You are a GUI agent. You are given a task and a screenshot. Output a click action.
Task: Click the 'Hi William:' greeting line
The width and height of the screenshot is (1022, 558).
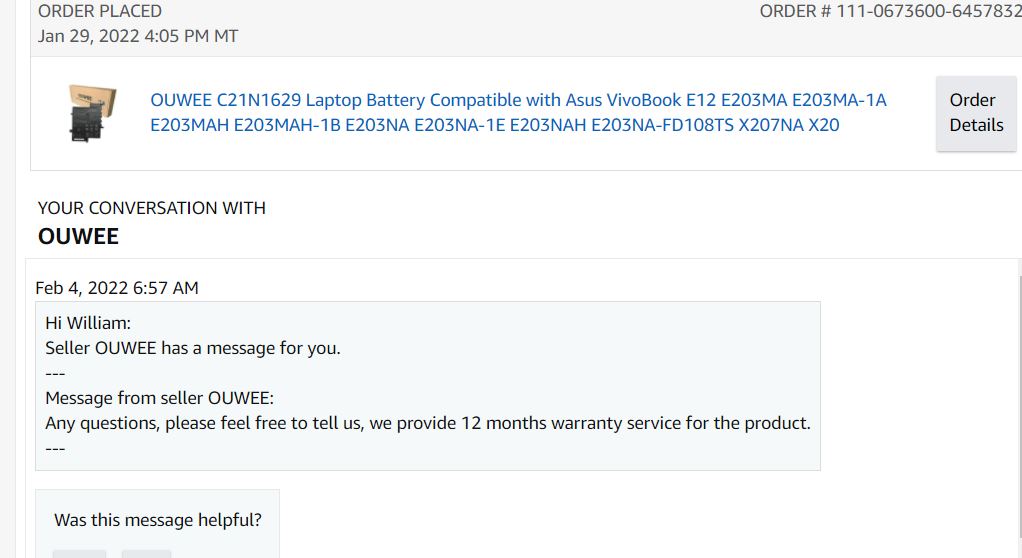click(88, 323)
